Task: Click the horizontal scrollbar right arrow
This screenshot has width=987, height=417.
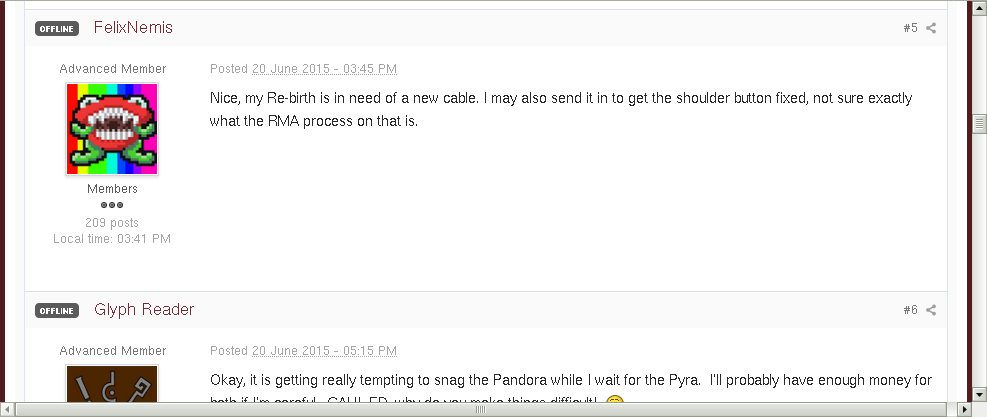Action: coord(963,409)
